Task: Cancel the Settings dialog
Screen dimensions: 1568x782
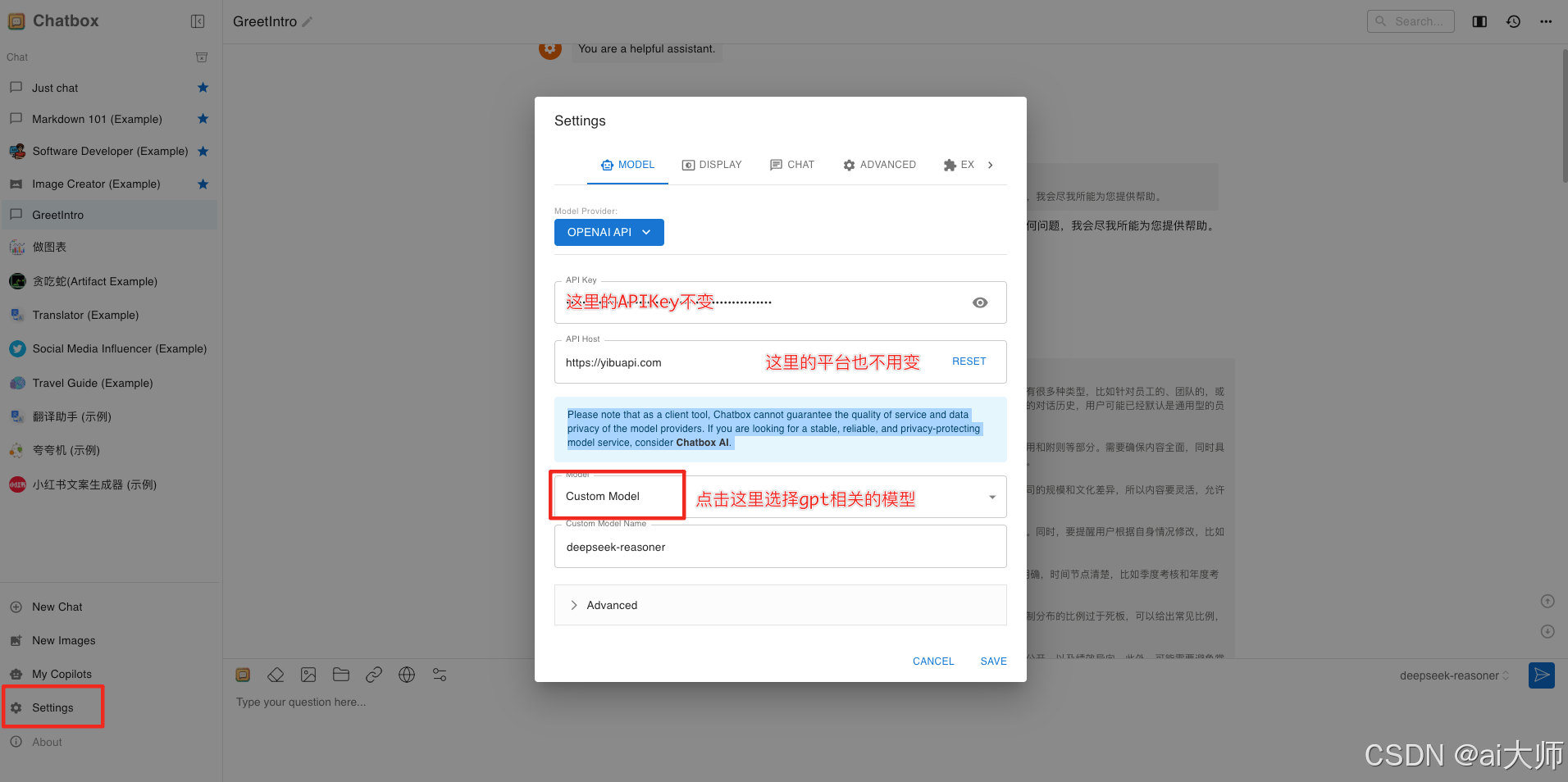Action: click(x=933, y=662)
